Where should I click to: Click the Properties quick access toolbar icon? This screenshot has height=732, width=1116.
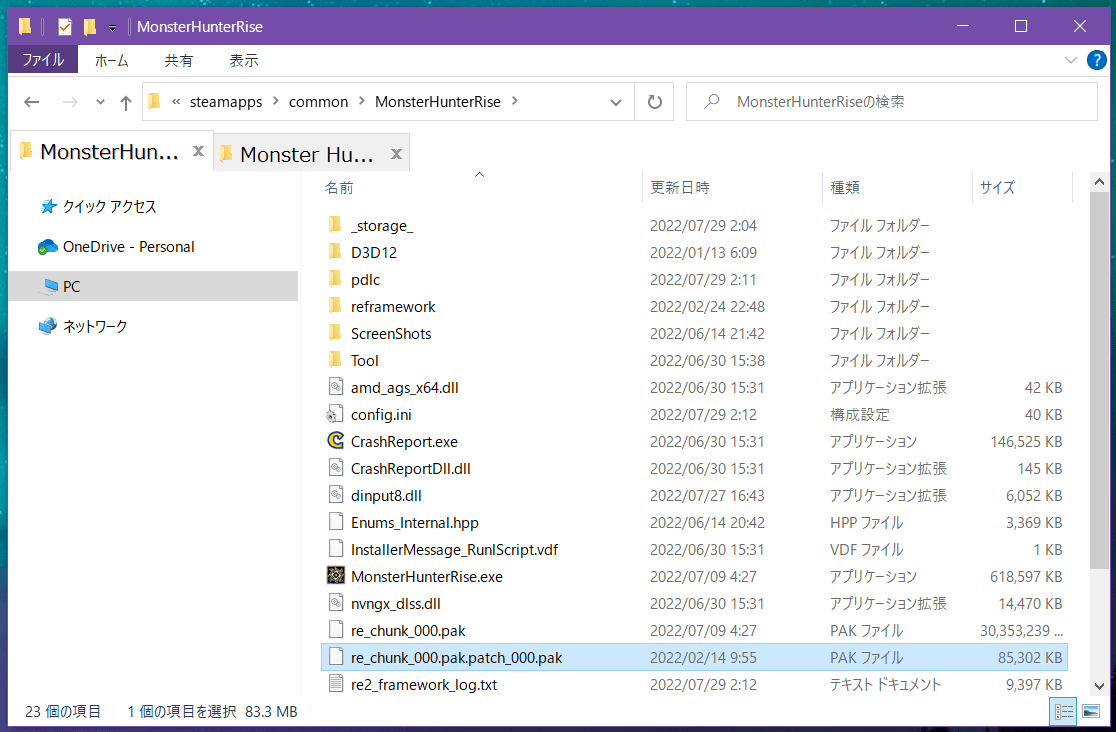point(65,27)
